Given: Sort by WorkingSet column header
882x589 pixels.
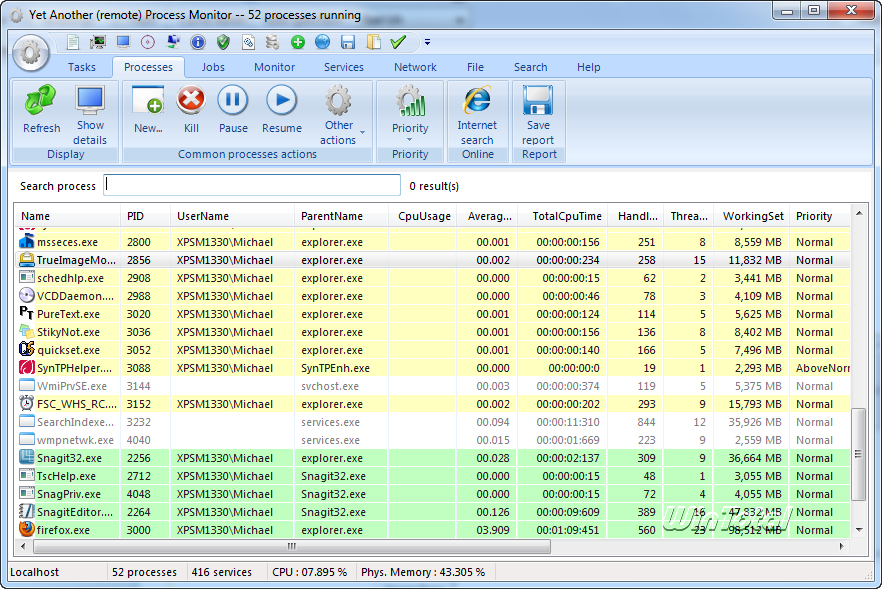Looking at the screenshot, I should [751, 216].
